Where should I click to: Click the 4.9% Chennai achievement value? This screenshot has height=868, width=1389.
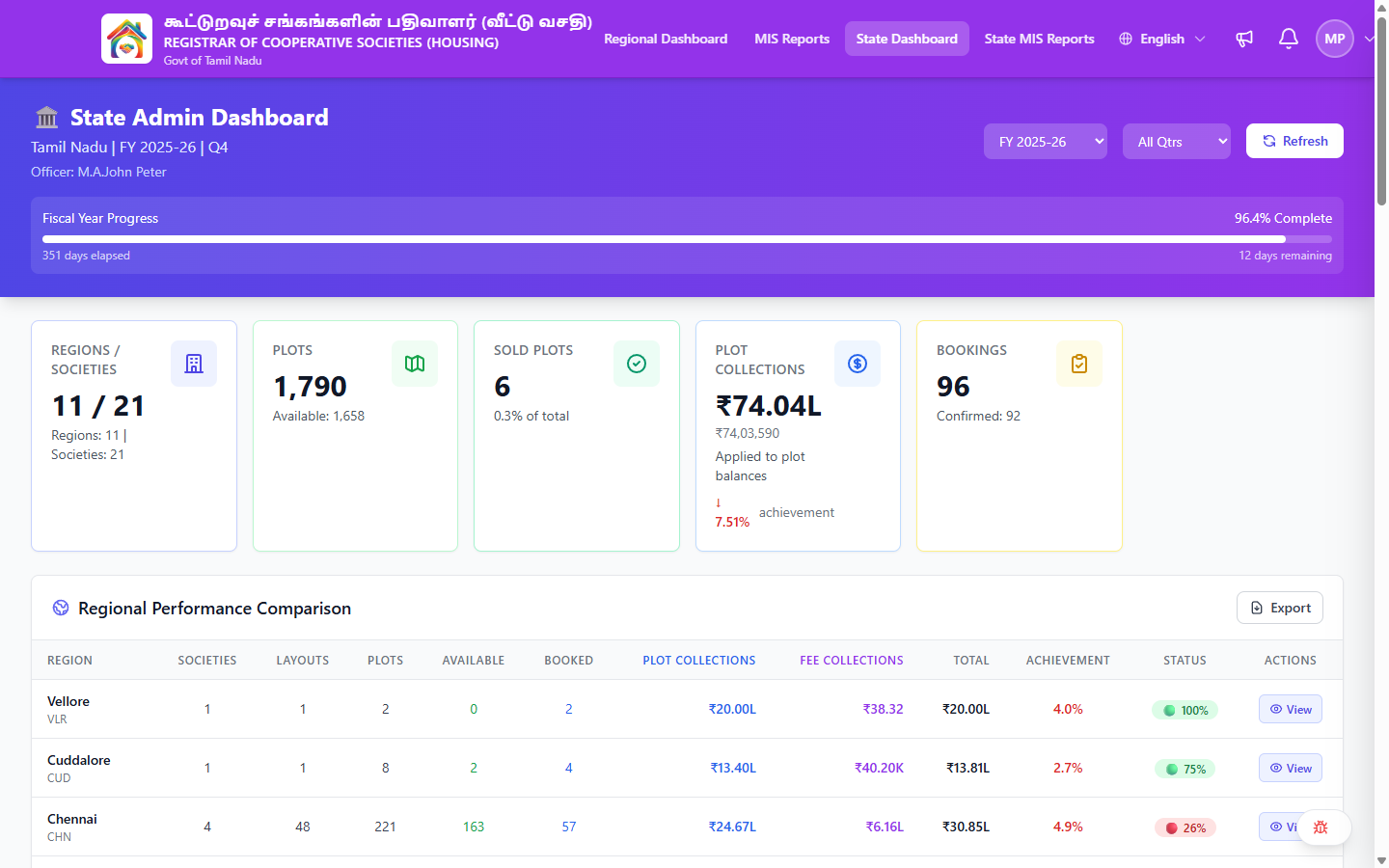coord(1068,827)
